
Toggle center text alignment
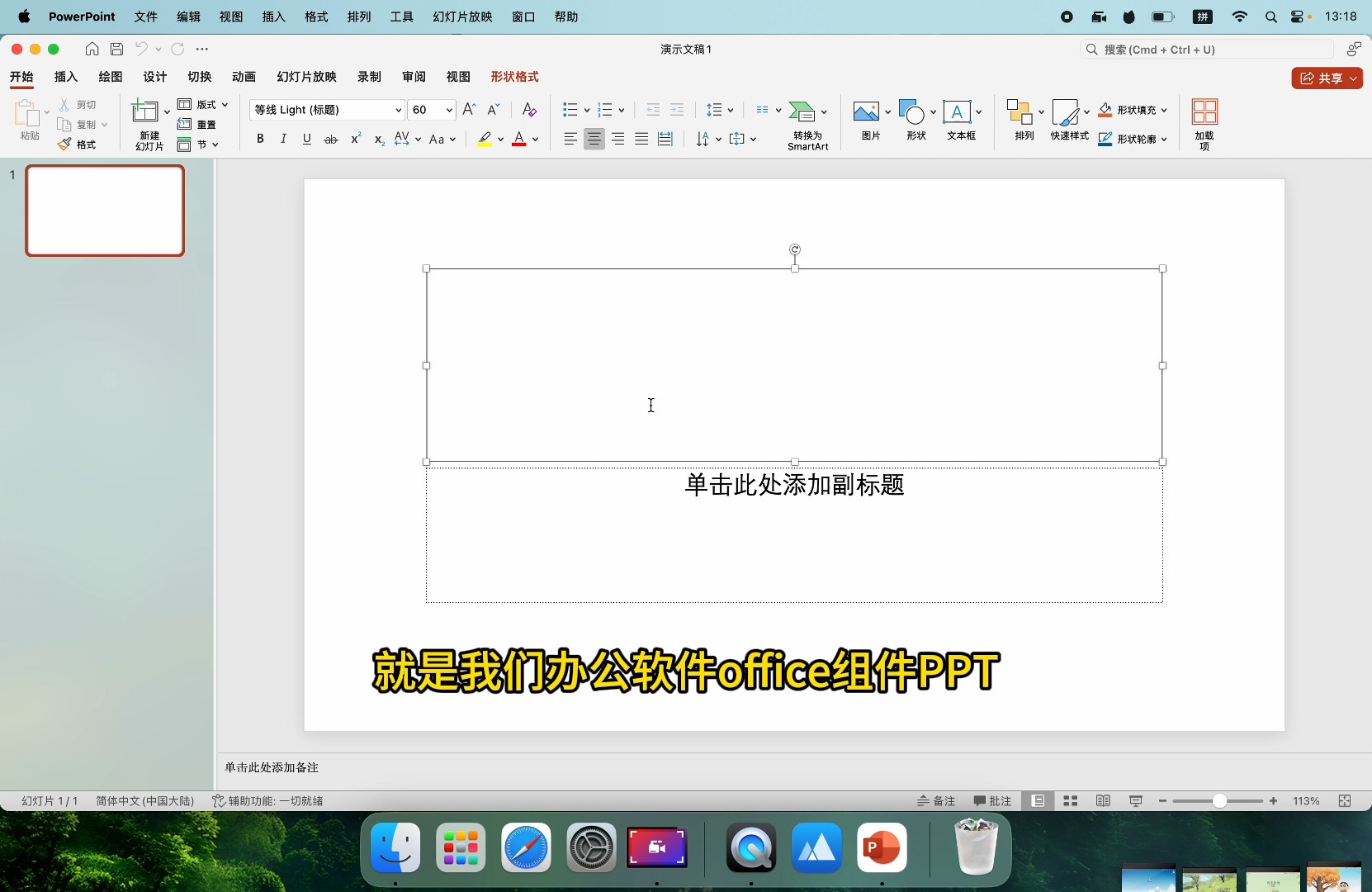(594, 139)
